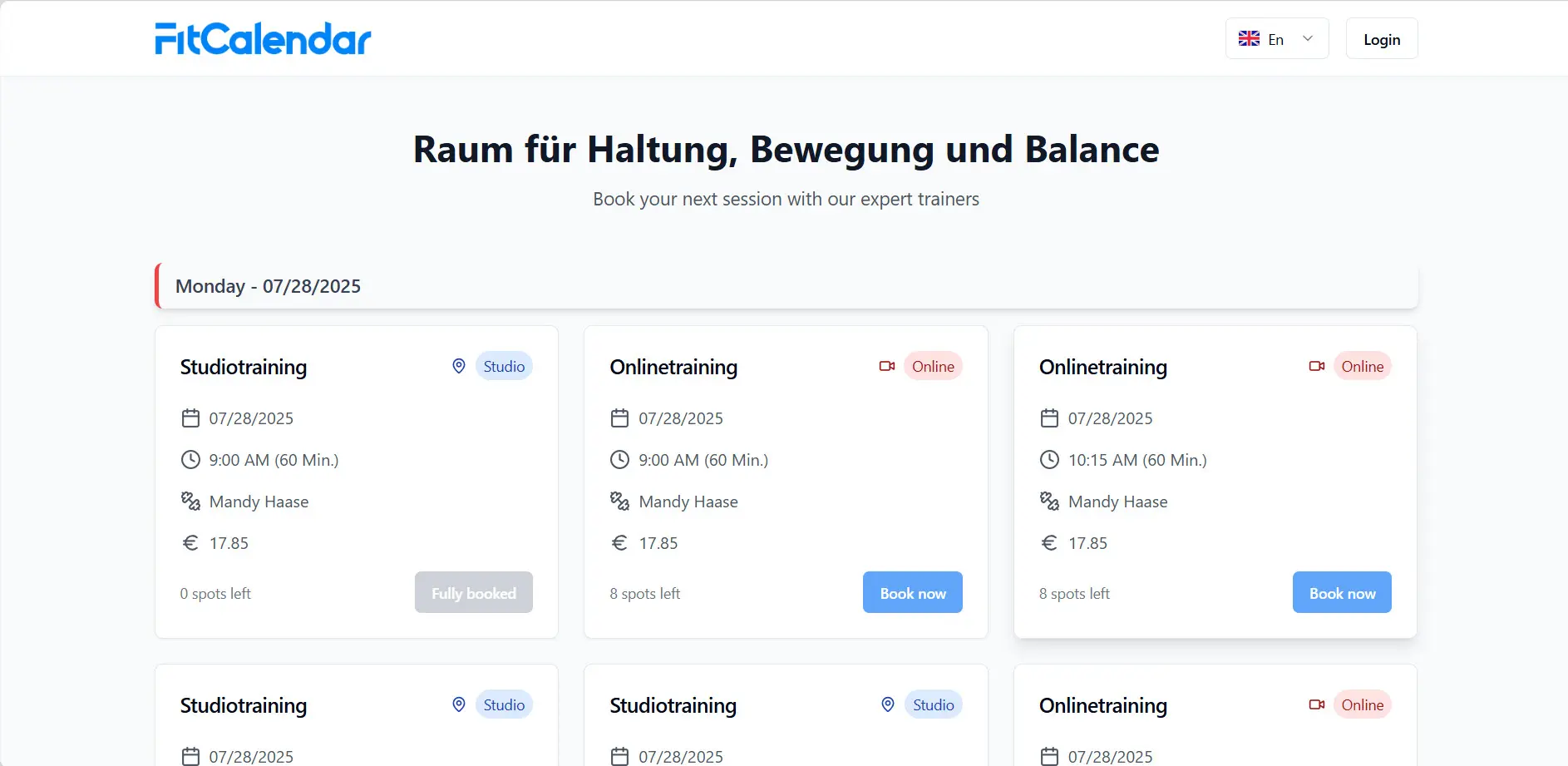
Task: Click "07/28/2025" on the 10:15 AM Onlinetraining card
Action: coord(1111,418)
